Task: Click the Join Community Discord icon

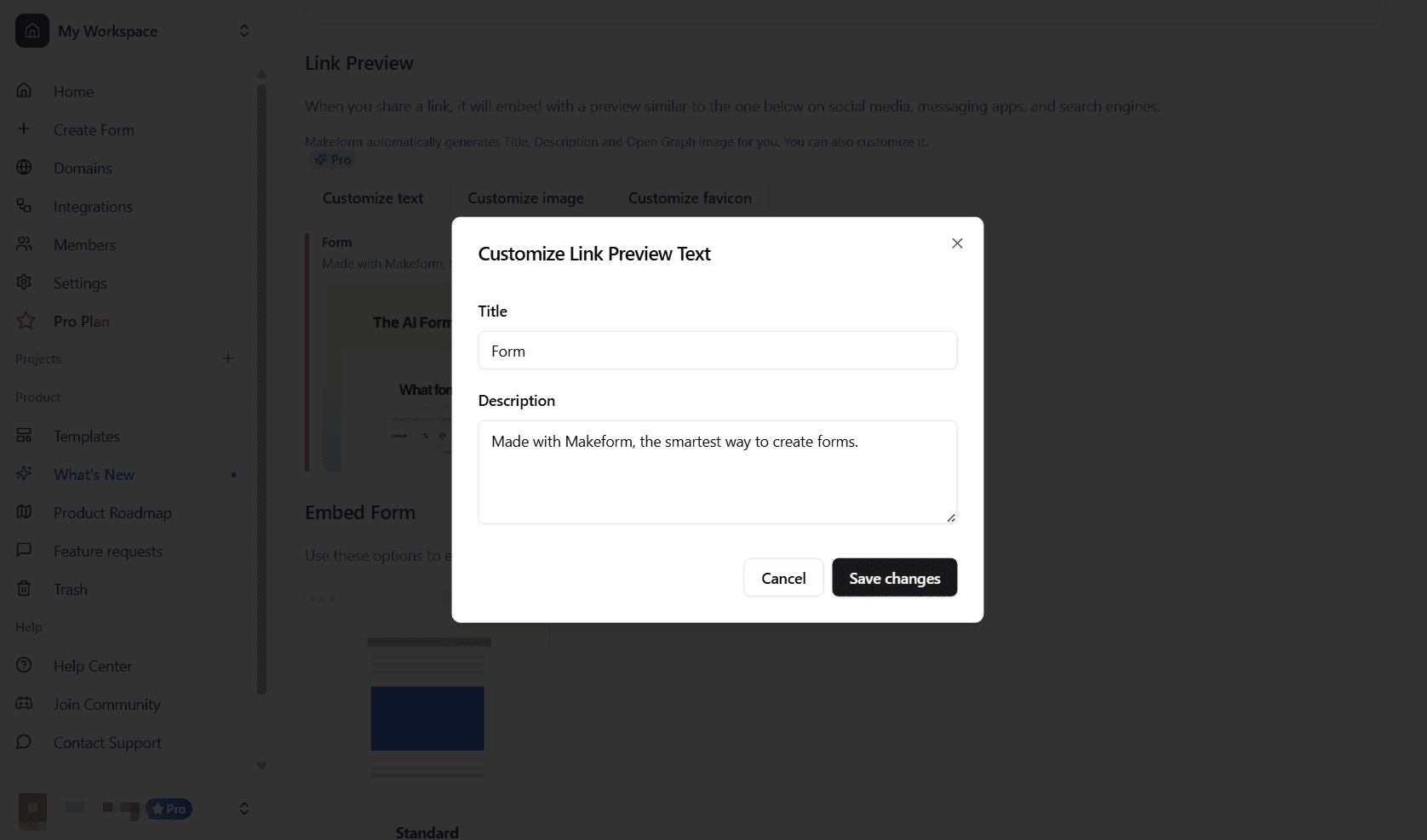Action: pyautogui.click(x=24, y=703)
